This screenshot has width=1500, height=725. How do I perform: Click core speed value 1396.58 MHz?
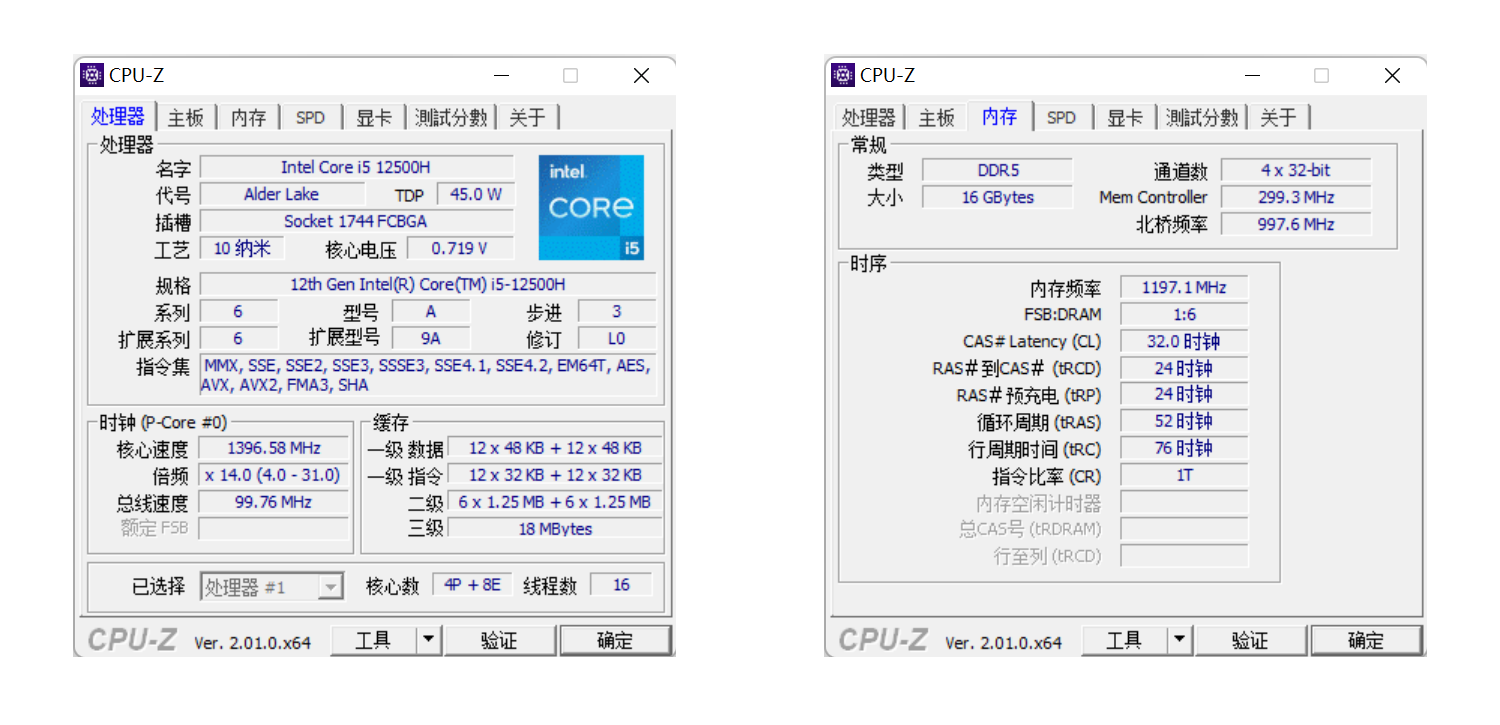click(274, 448)
